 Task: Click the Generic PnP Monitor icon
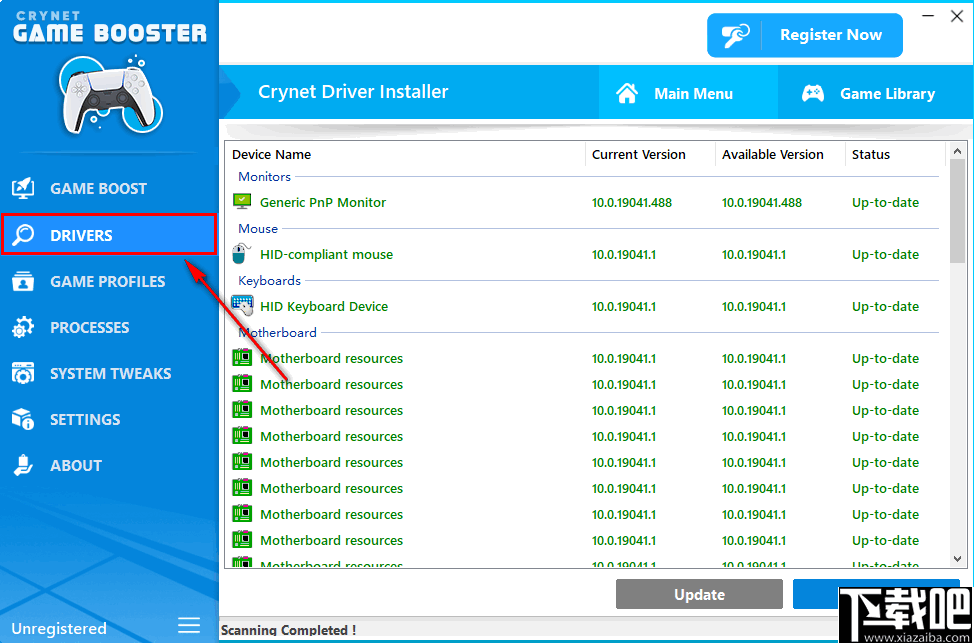pyautogui.click(x=242, y=201)
